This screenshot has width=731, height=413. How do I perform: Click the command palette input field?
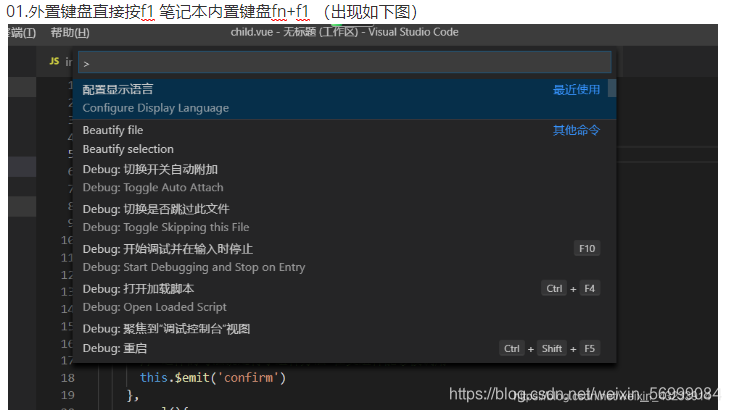click(345, 62)
